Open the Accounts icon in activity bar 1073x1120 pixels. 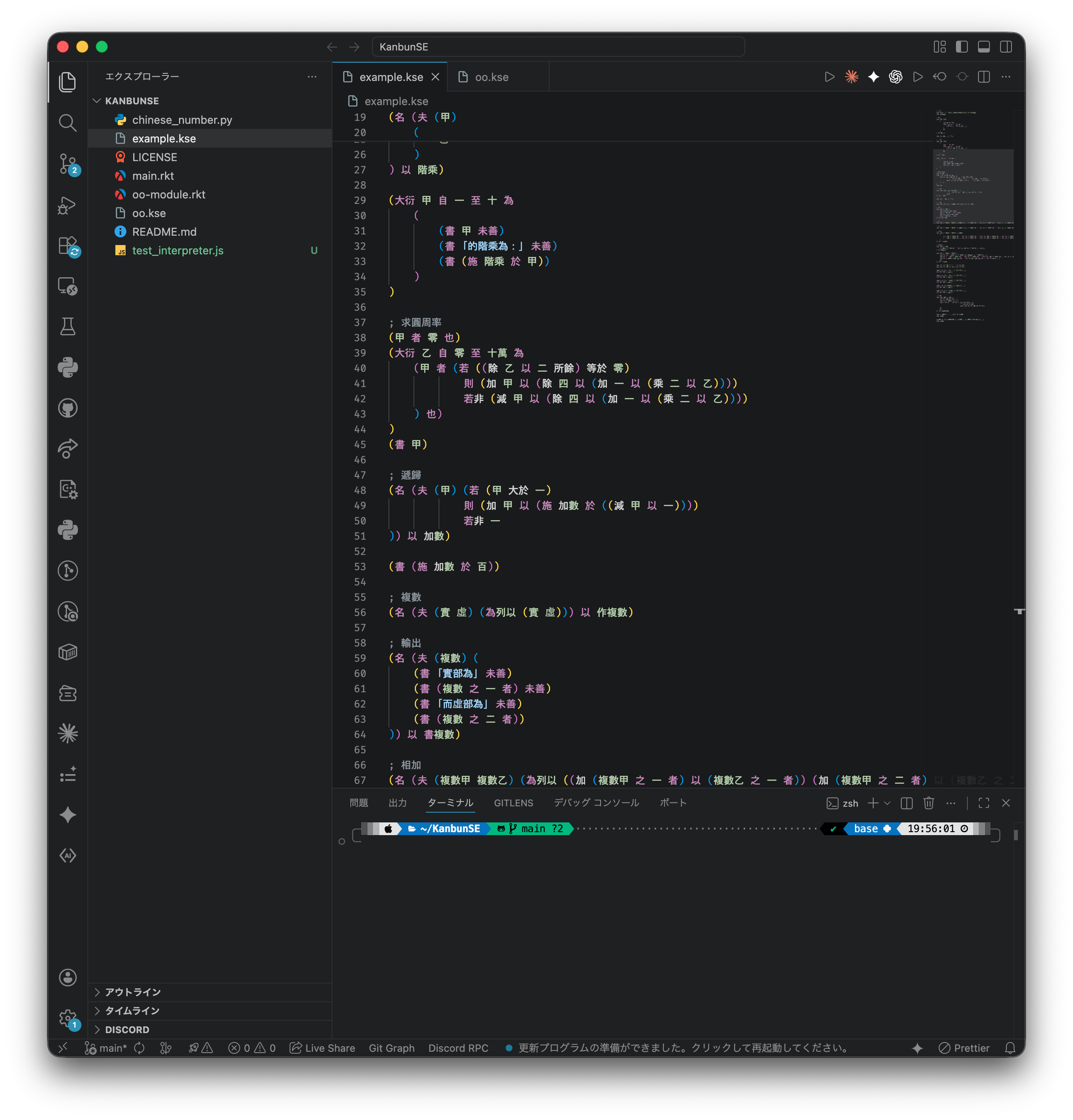coord(67,977)
